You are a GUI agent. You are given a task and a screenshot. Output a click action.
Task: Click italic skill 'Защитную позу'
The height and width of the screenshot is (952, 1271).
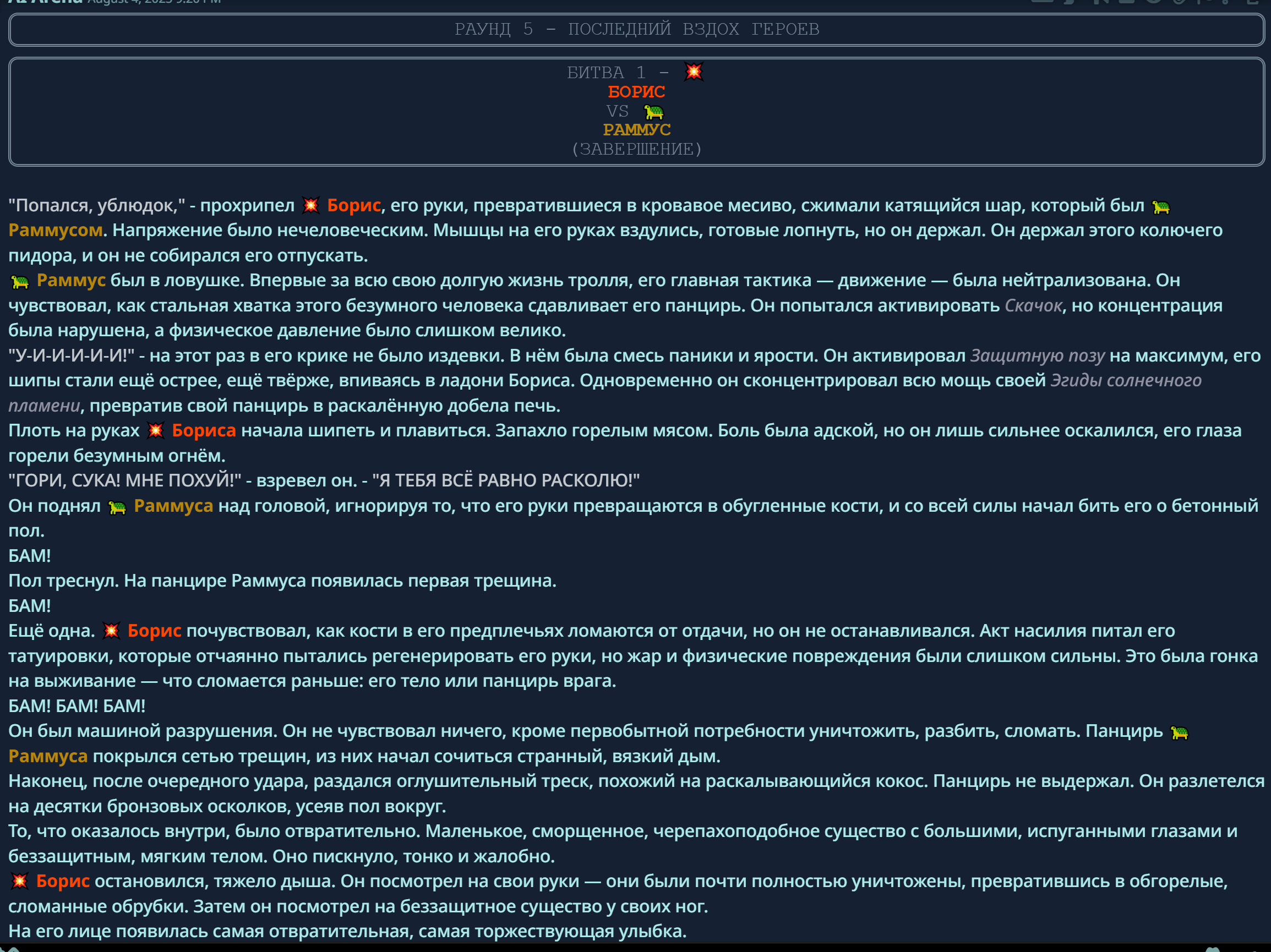1037,355
